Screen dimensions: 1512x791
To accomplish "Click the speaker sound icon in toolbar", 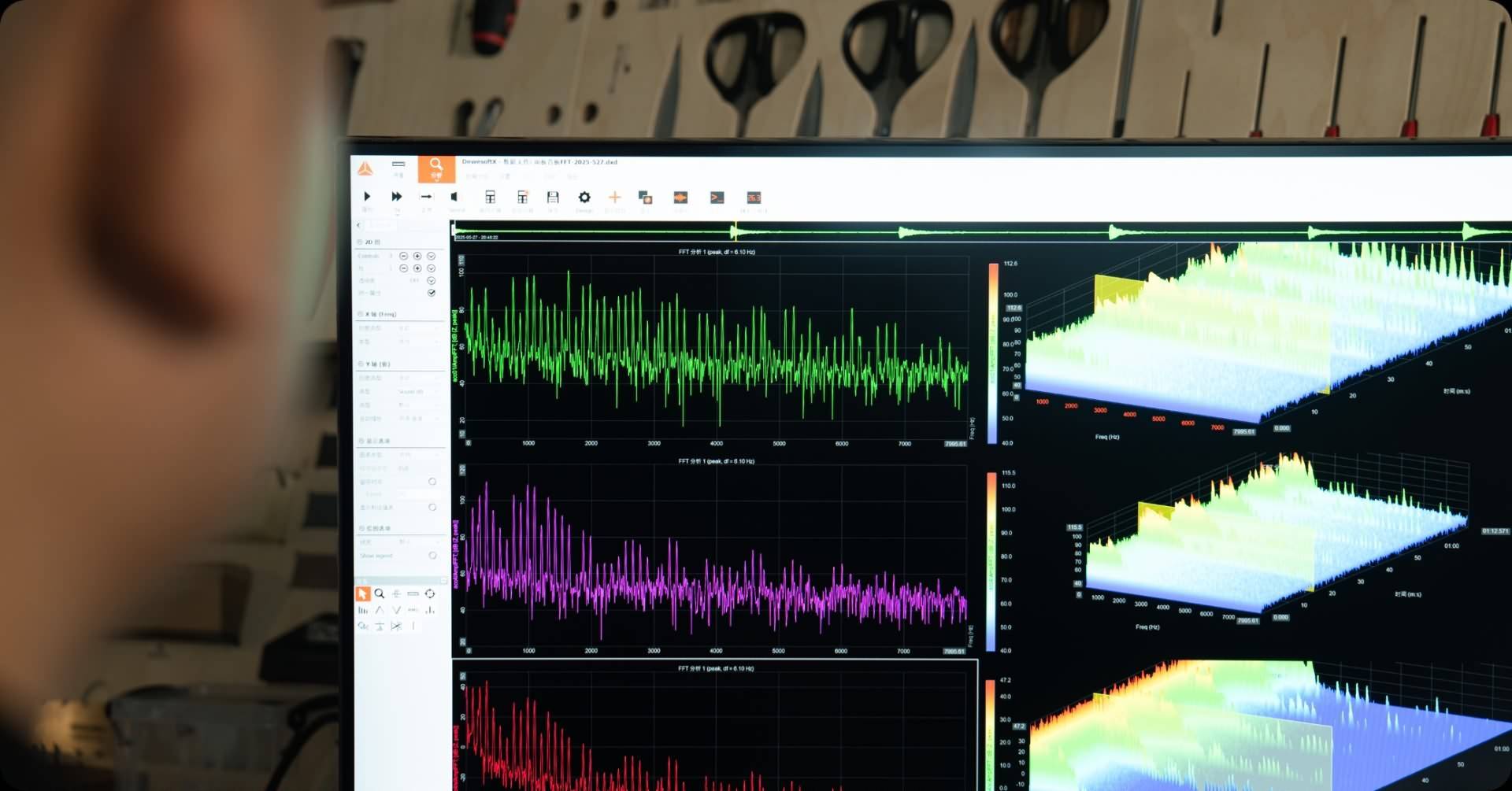I will 454,197.
